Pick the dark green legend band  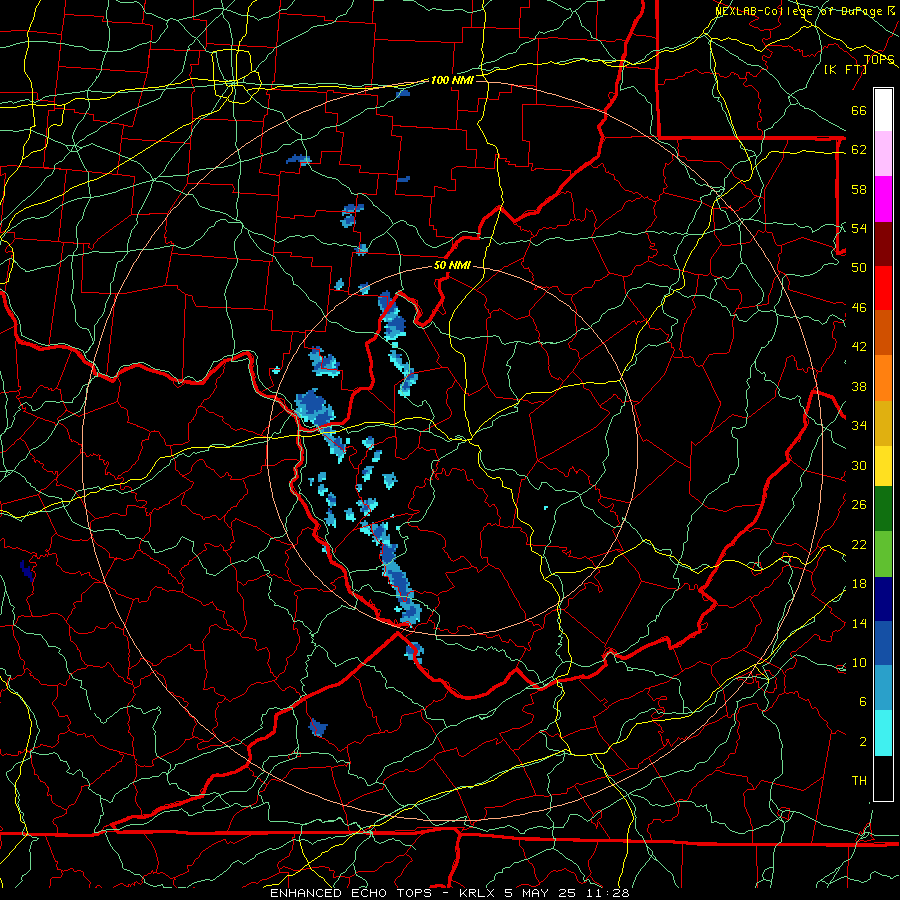pos(883,508)
